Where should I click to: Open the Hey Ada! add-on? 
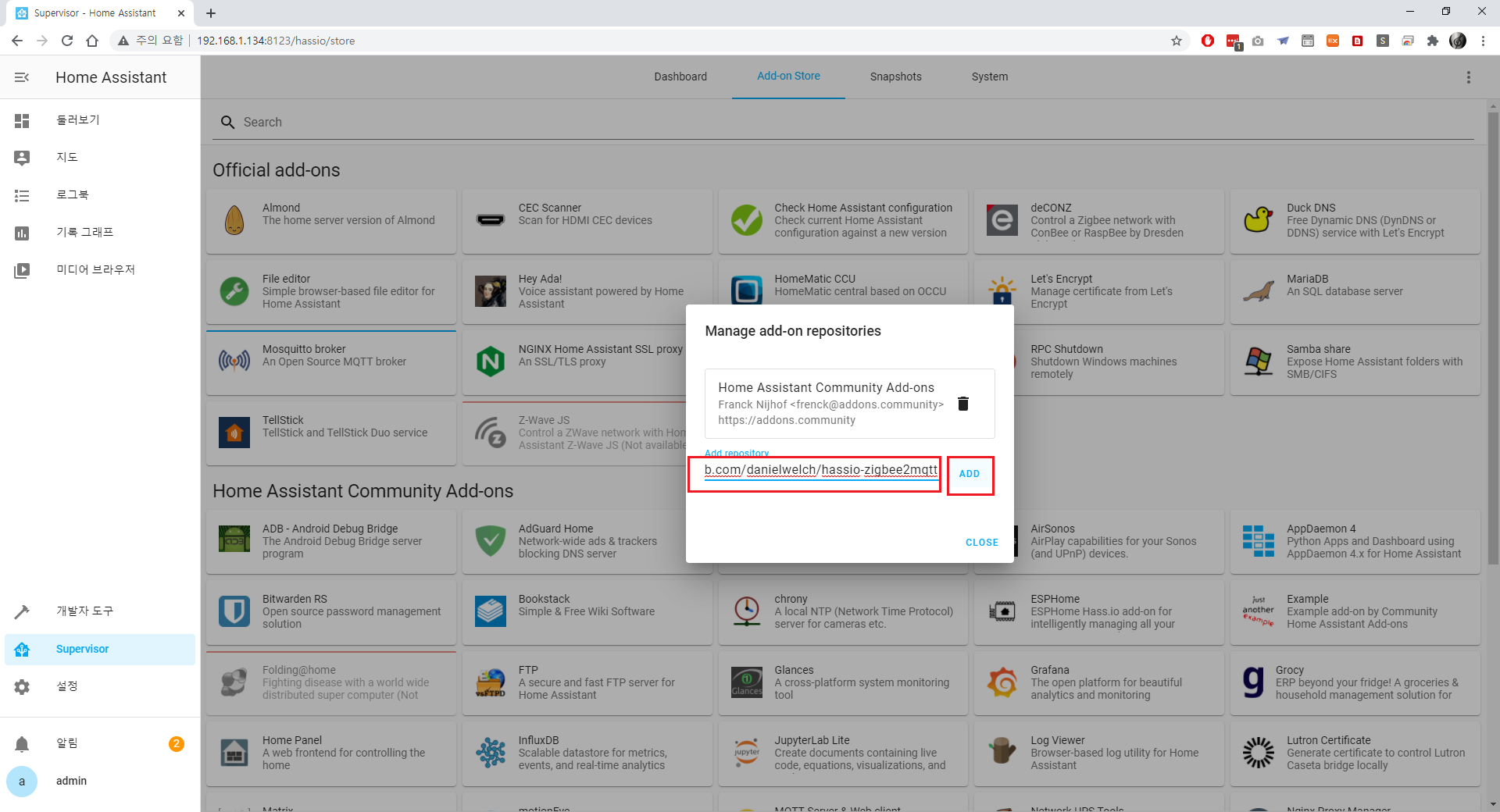(587, 291)
